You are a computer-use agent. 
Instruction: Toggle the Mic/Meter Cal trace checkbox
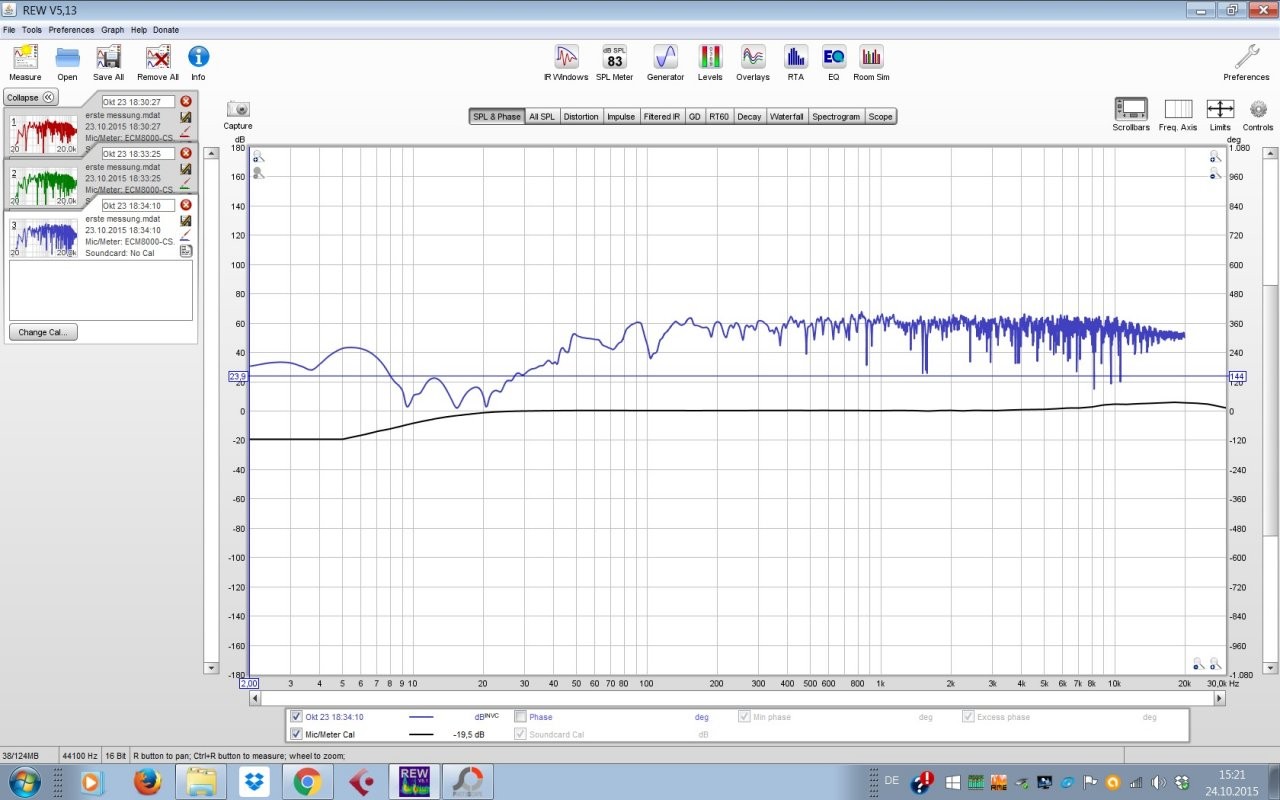tap(296, 734)
